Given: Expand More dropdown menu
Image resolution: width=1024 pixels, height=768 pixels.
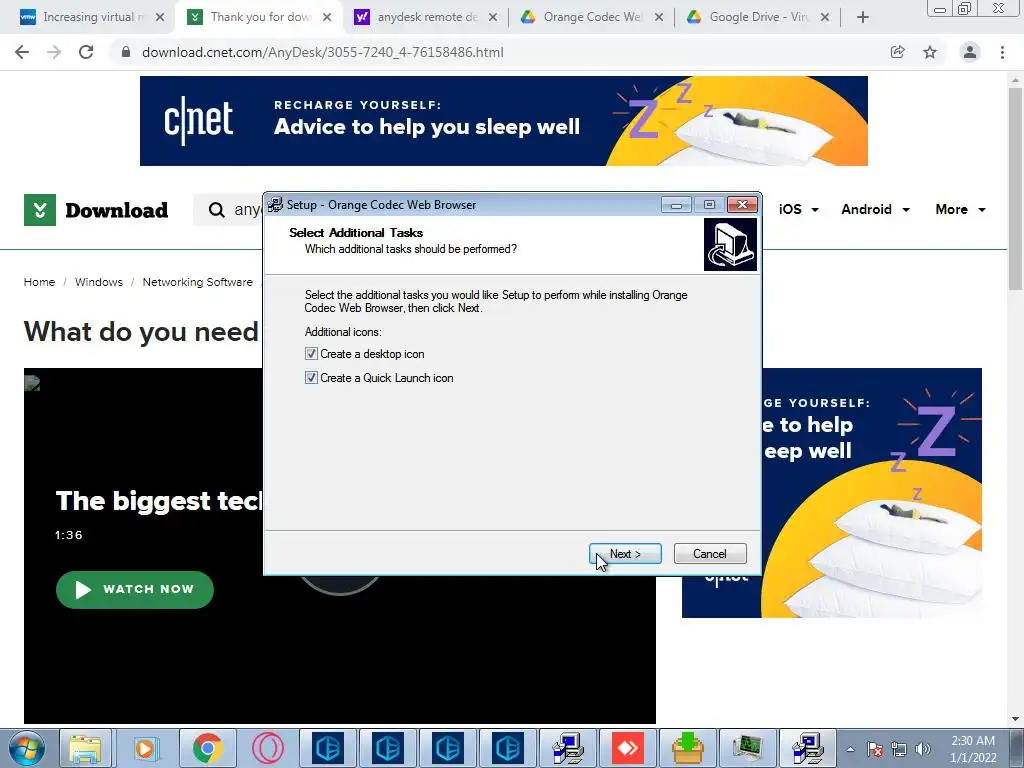Looking at the screenshot, I should pyautogui.click(x=960, y=210).
